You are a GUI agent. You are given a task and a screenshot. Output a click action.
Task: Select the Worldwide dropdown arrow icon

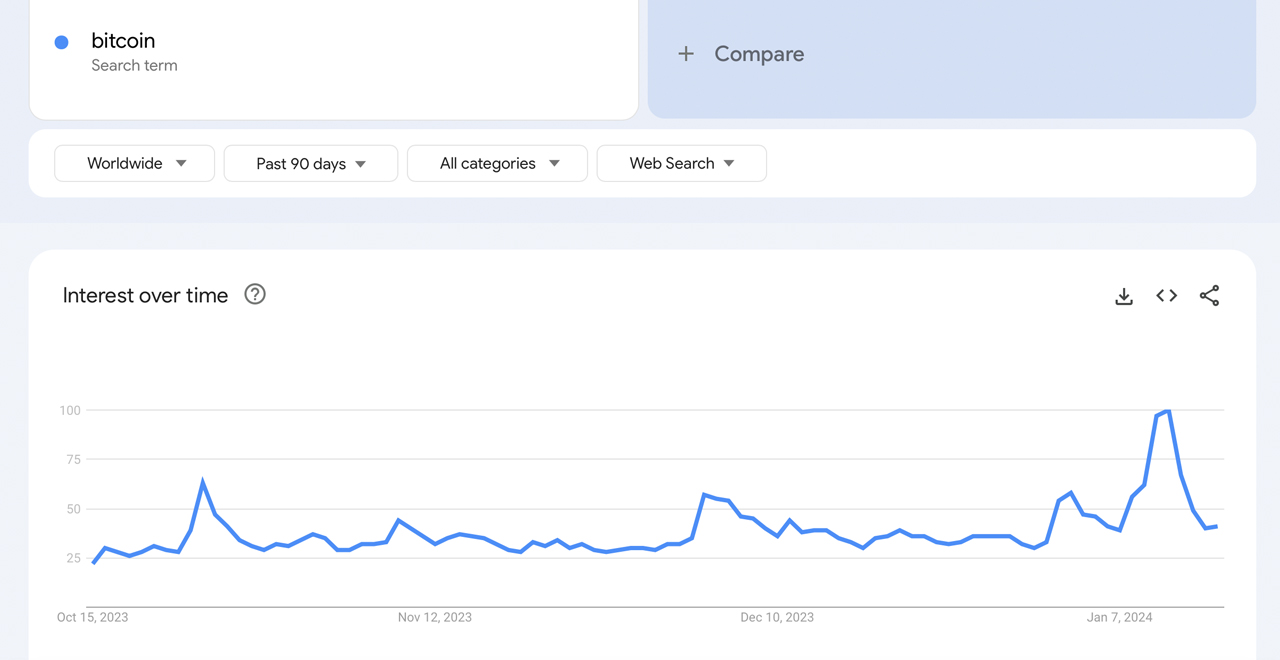pyautogui.click(x=181, y=163)
